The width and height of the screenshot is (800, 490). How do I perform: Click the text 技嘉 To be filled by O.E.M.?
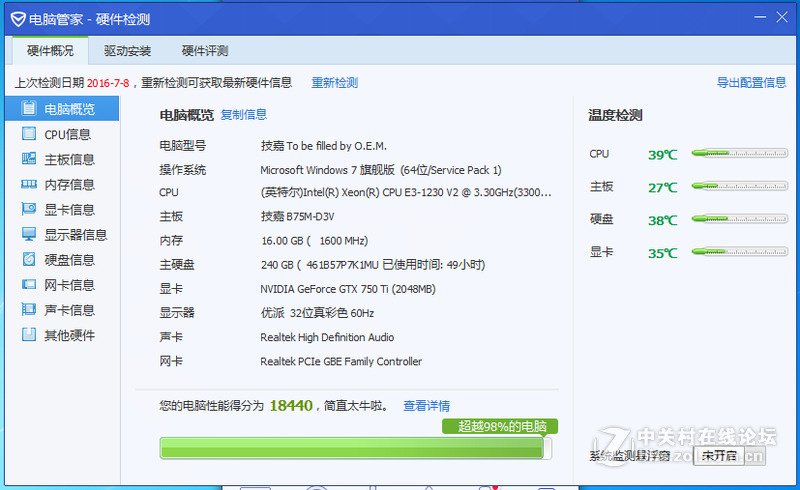(x=323, y=146)
